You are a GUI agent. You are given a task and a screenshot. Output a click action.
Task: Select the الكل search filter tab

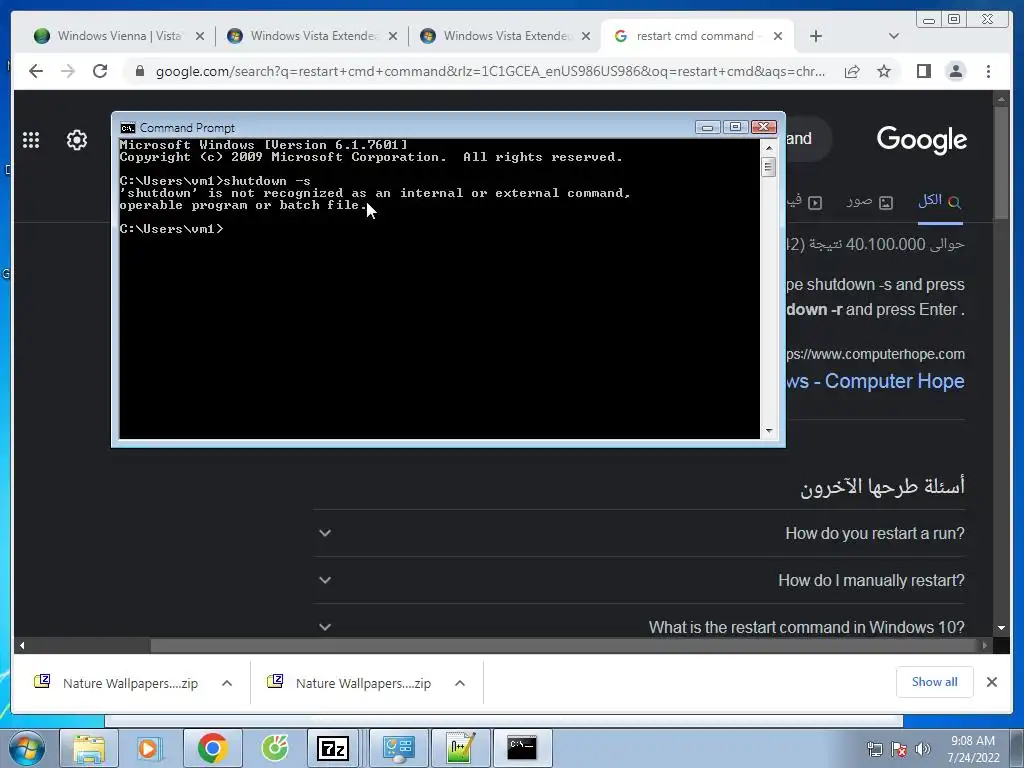click(x=939, y=201)
